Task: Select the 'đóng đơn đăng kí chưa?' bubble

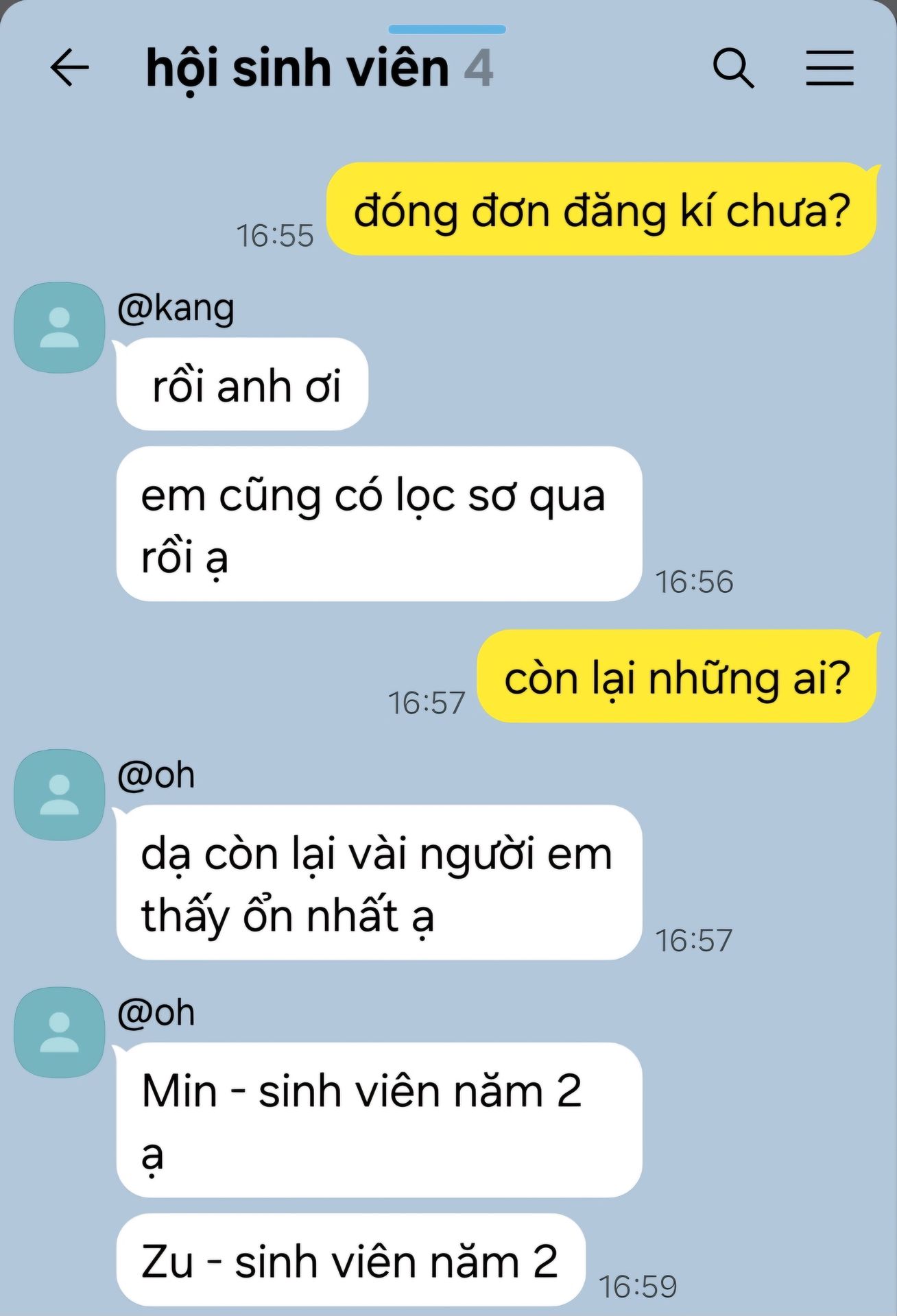Action: [x=602, y=210]
